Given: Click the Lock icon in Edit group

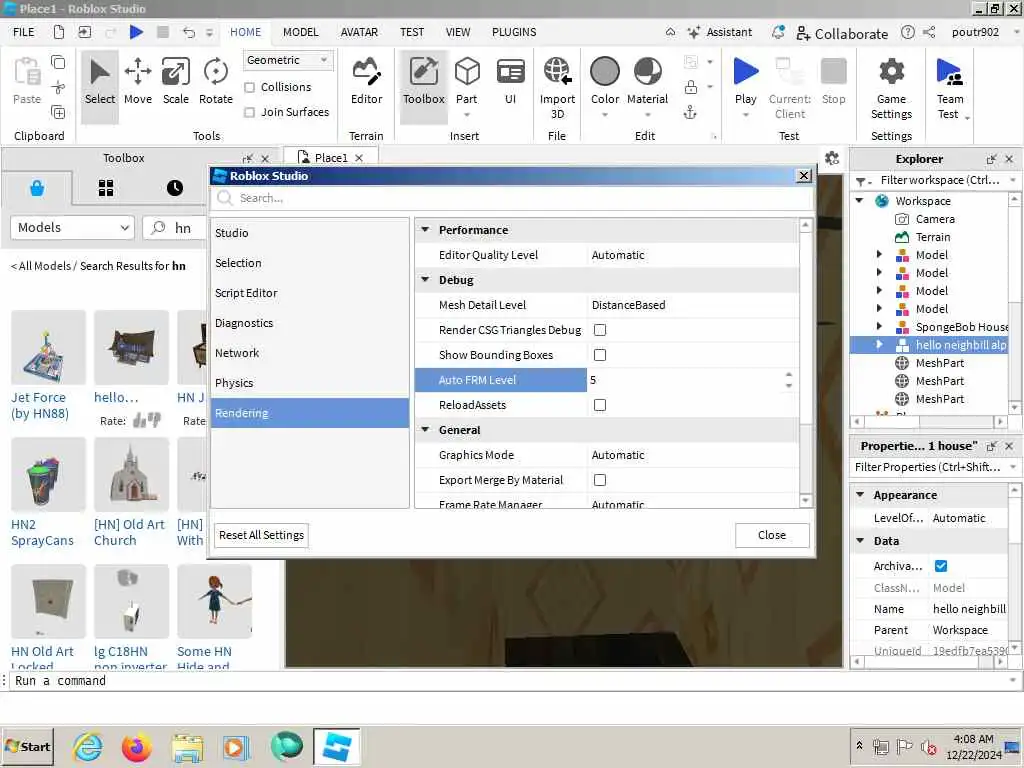Looking at the screenshot, I should point(690,87).
